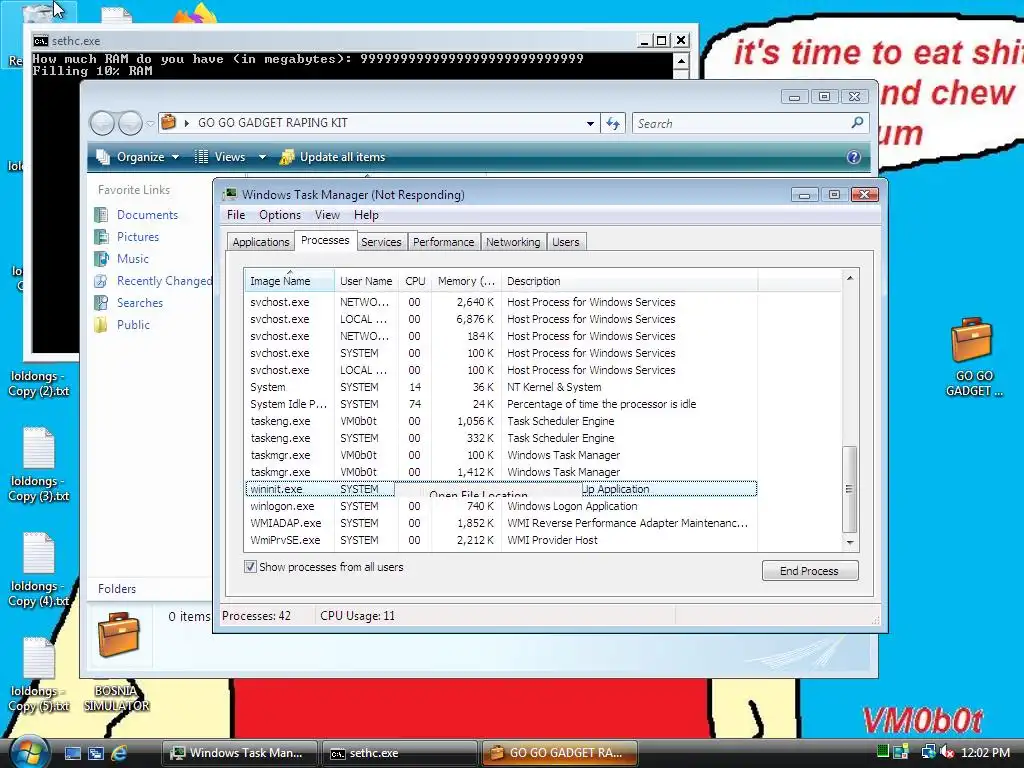Select the System Idle Process row
The width and height of the screenshot is (1024, 768).
(501, 404)
